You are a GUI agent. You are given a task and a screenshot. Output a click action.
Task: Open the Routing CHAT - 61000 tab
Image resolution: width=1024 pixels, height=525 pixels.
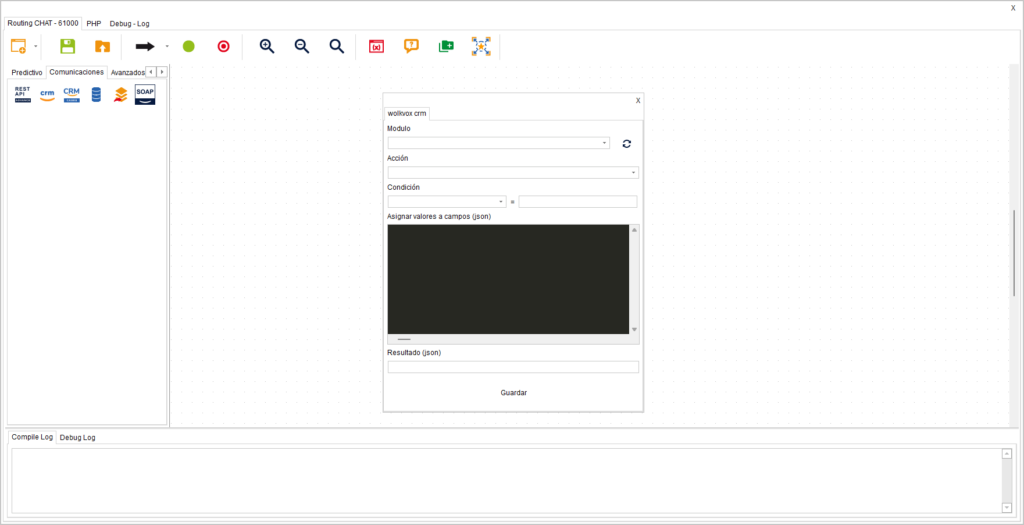pos(43,23)
